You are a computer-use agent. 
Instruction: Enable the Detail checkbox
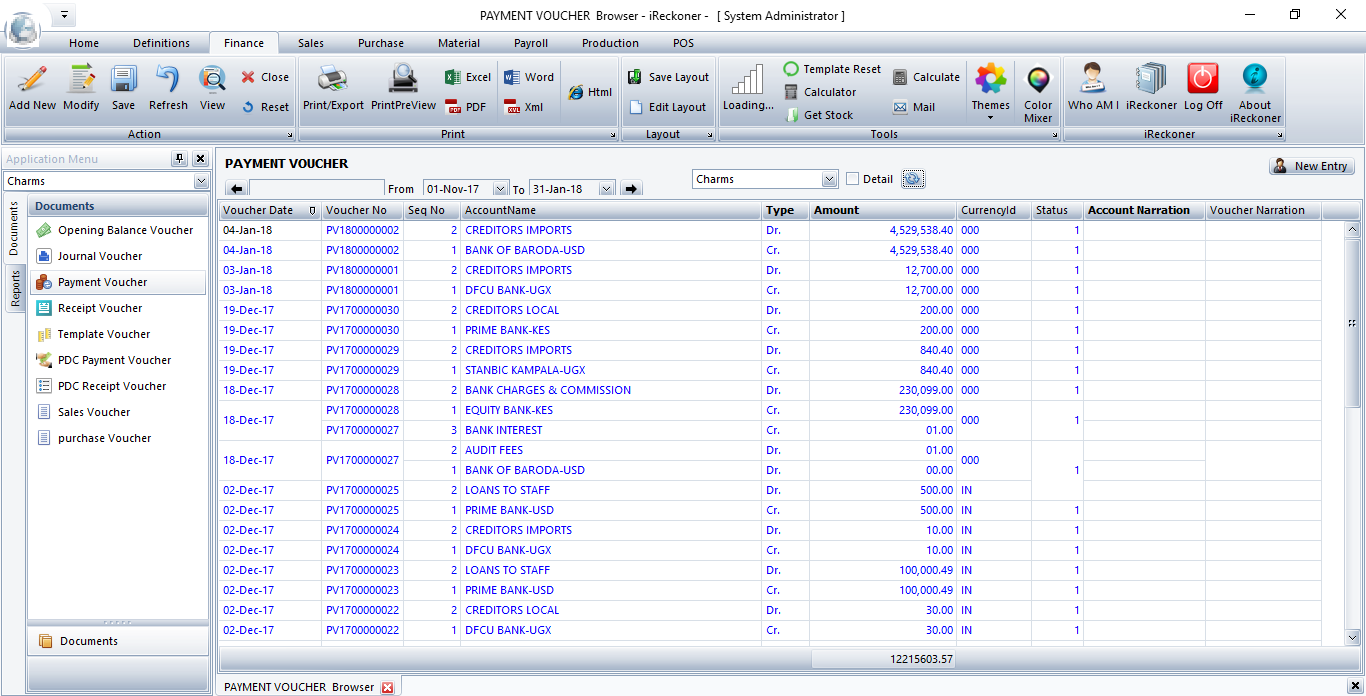click(x=853, y=179)
